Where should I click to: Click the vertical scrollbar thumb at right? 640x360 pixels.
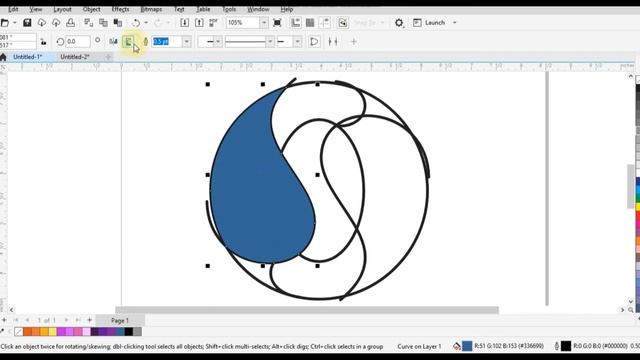631,186
